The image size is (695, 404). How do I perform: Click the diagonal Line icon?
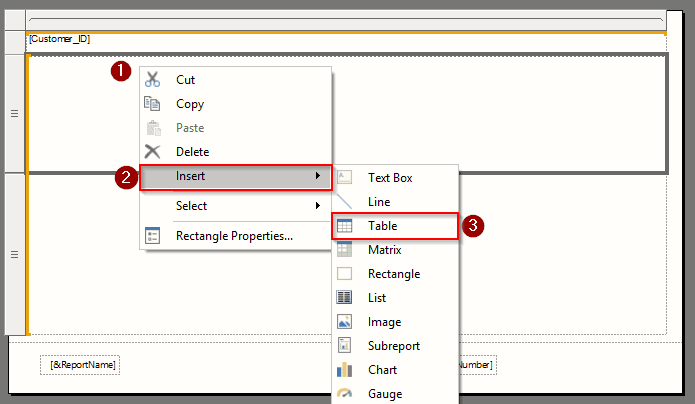[x=344, y=201]
